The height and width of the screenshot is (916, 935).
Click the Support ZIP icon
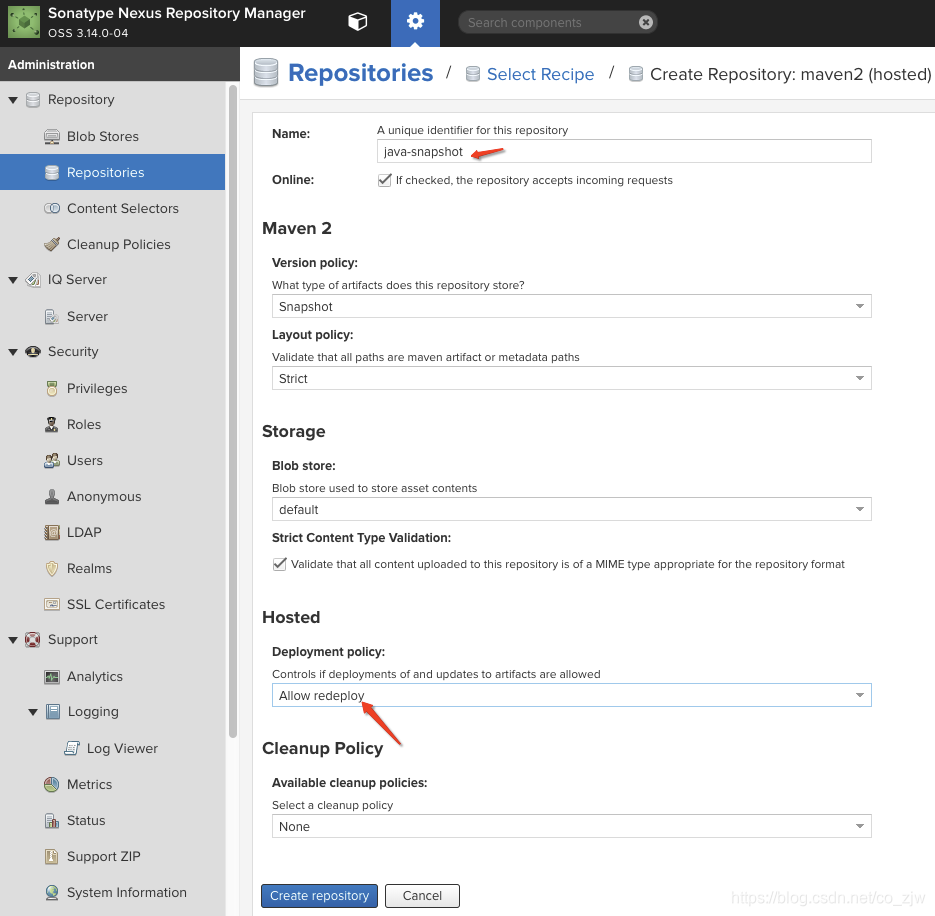pyautogui.click(x=52, y=856)
